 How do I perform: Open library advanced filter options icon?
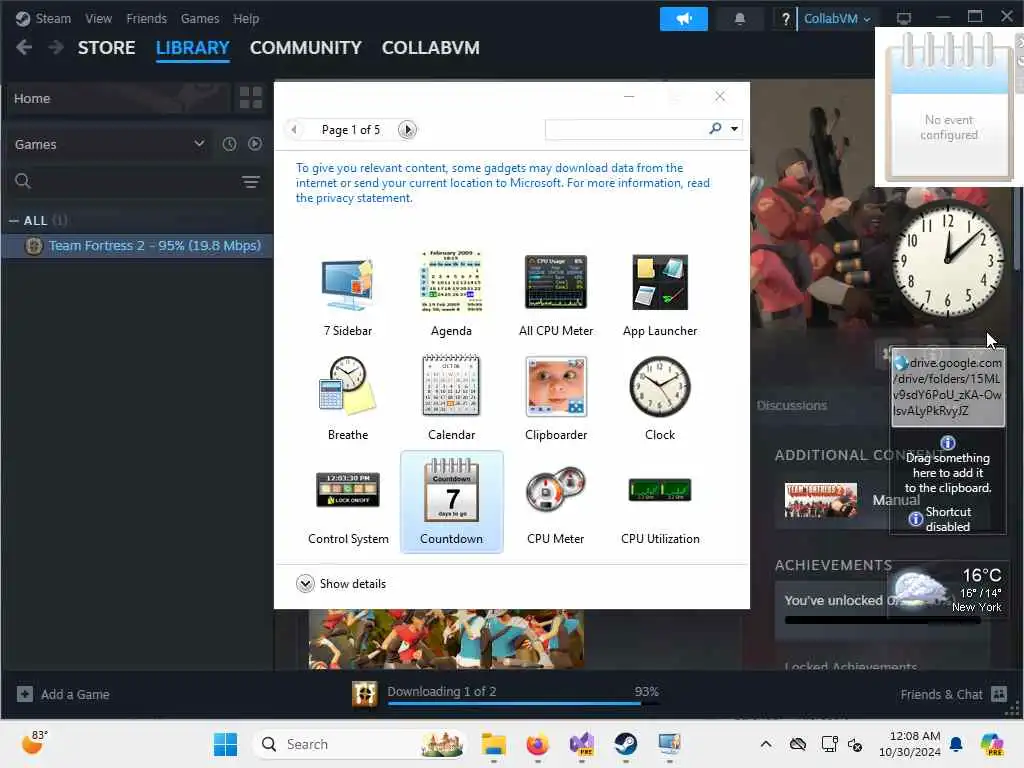coord(251,182)
